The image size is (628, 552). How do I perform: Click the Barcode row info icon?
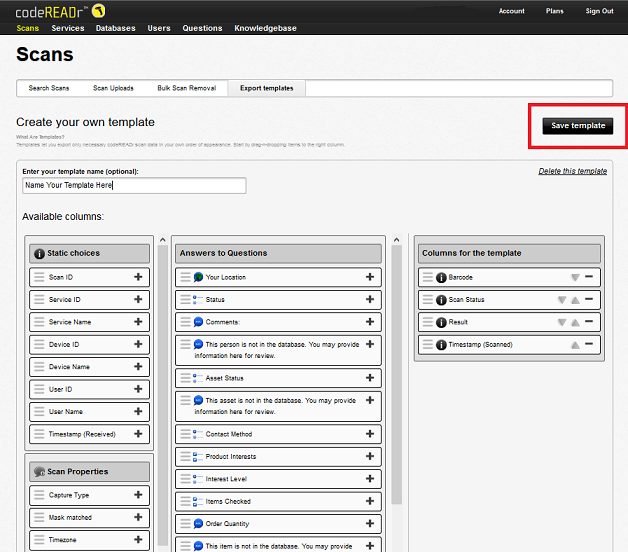[441, 278]
